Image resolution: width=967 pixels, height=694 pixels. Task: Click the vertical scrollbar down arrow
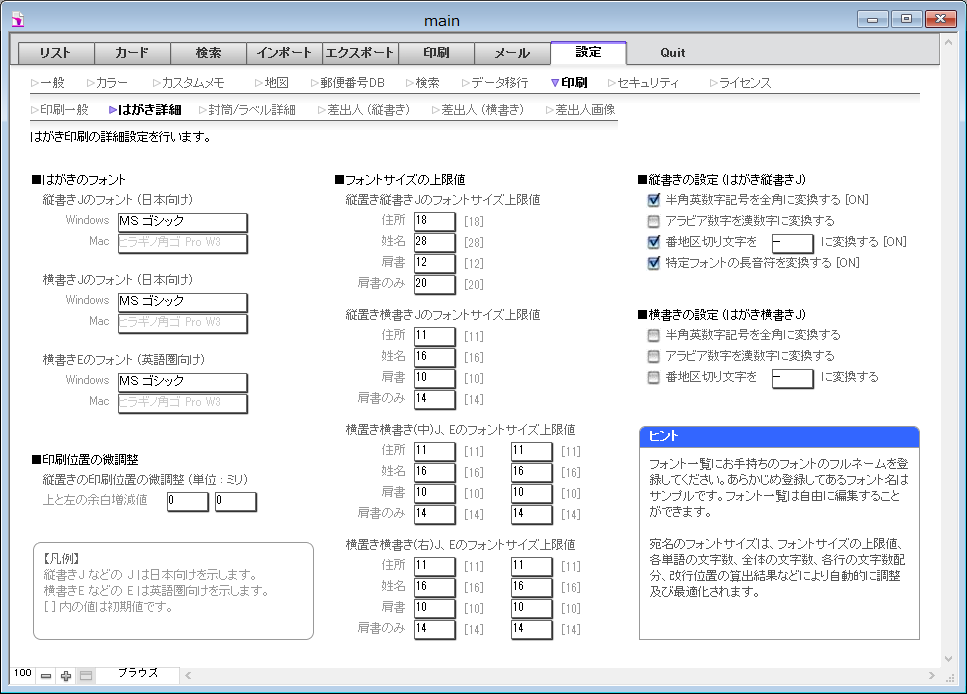pyautogui.click(x=950, y=658)
